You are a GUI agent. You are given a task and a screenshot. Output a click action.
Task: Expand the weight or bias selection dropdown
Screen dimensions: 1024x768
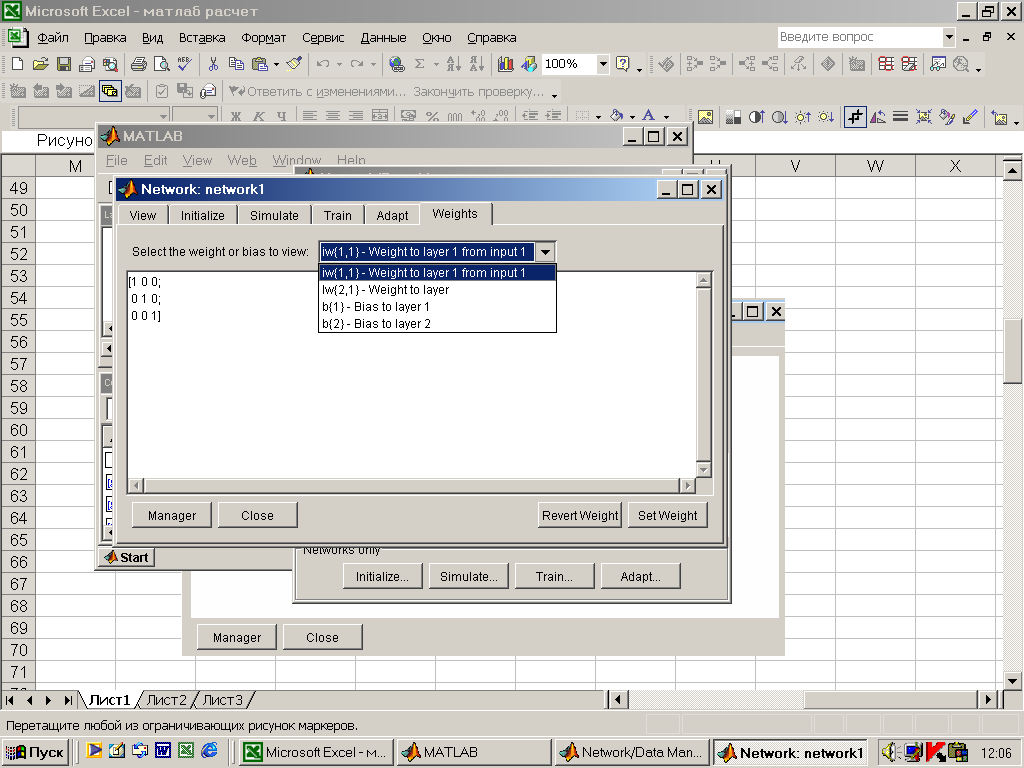545,252
